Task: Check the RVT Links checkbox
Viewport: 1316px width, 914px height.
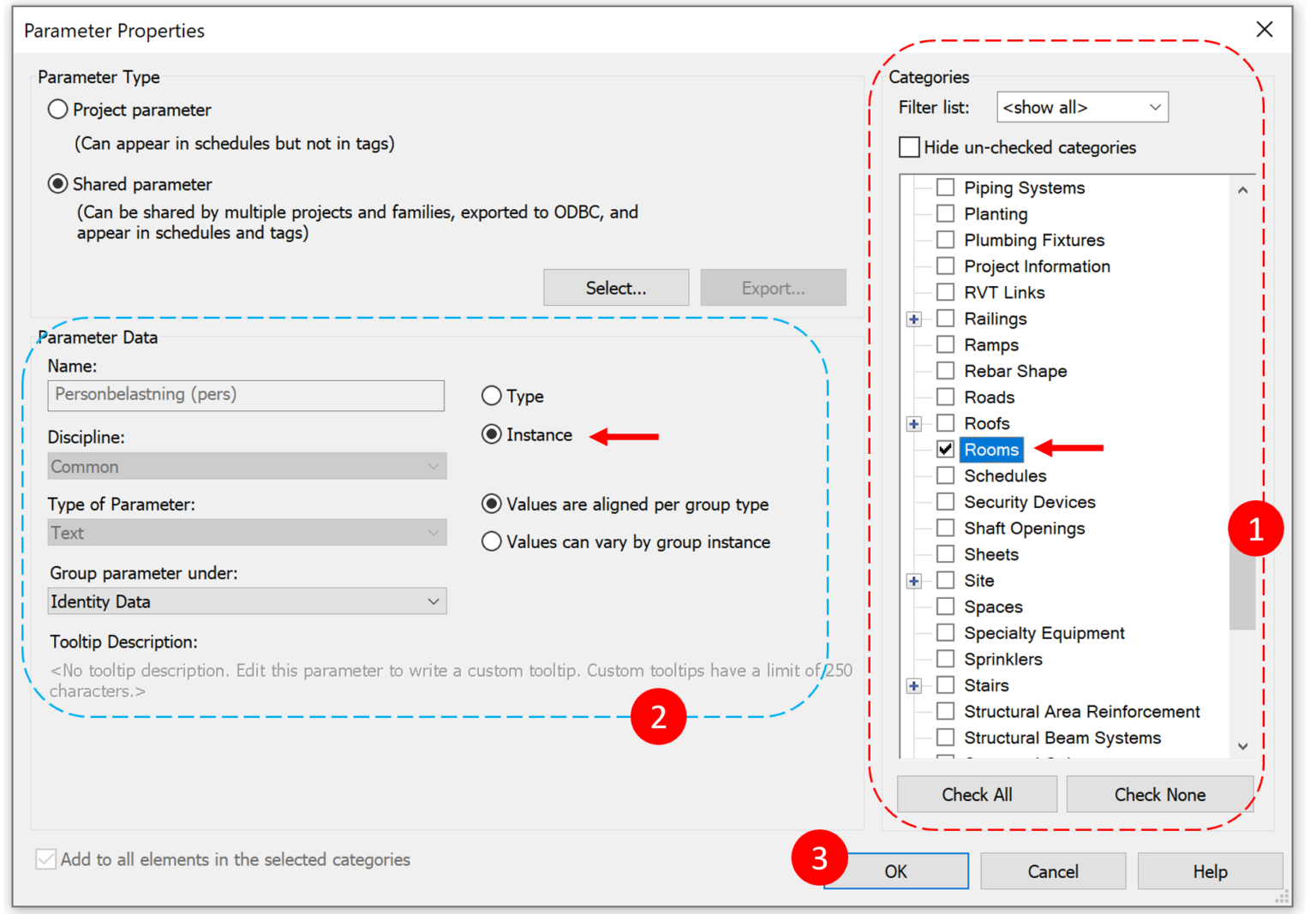Action: (945, 292)
